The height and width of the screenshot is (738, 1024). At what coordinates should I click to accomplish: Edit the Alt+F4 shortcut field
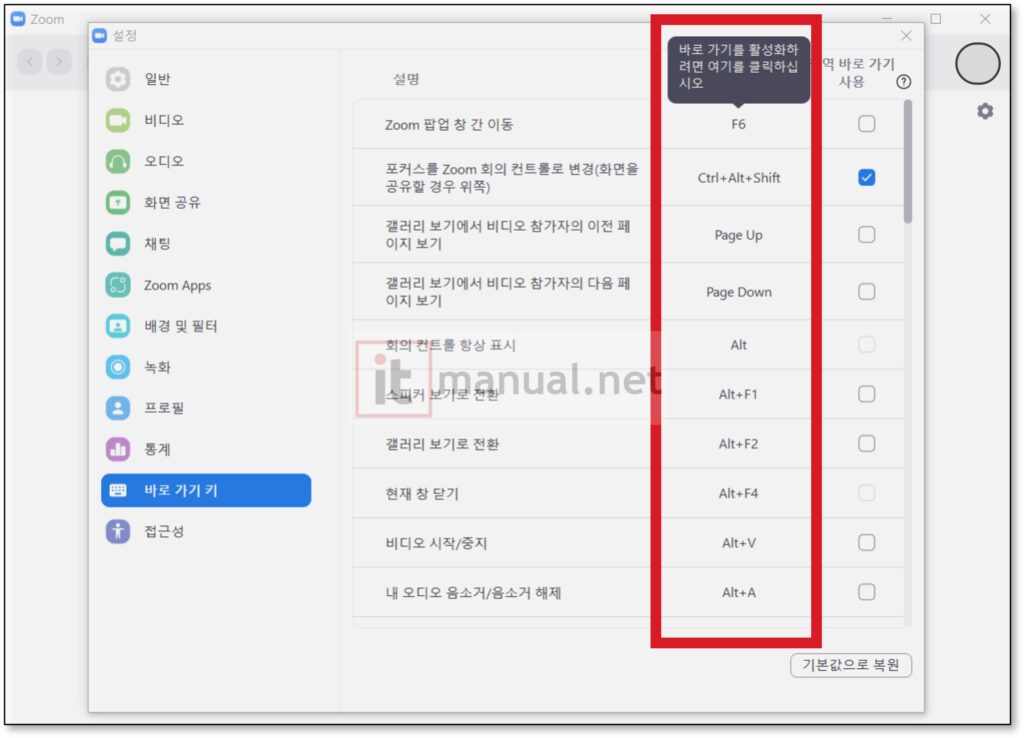(x=738, y=494)
